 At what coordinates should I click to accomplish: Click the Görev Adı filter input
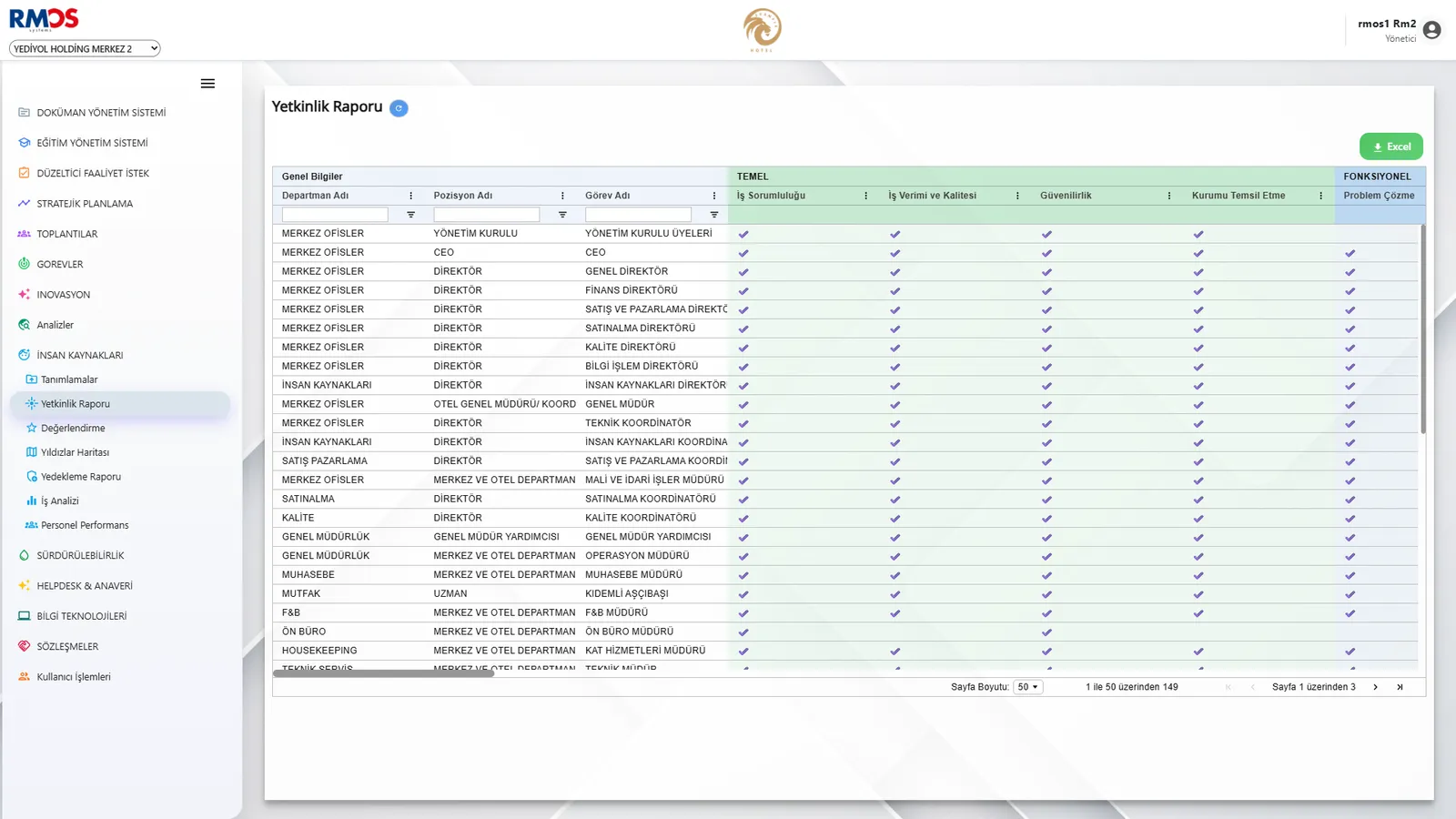pos(638,215)
